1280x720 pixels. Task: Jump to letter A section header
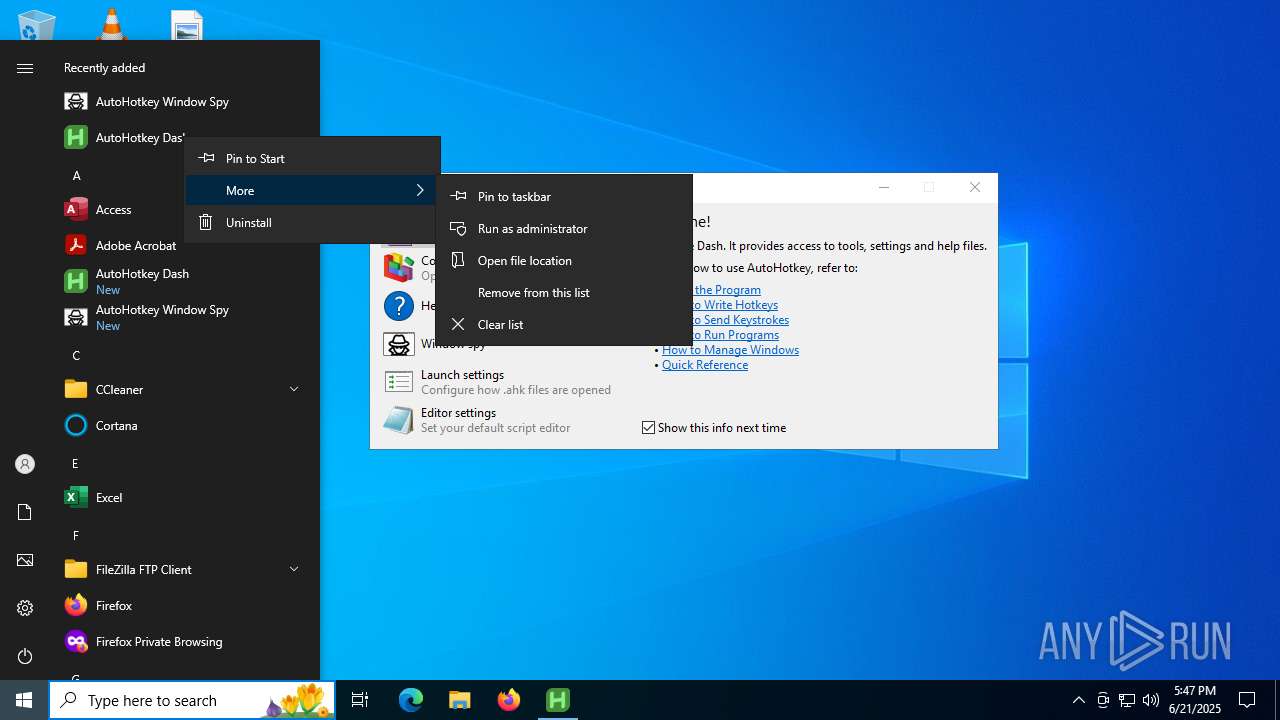76,176
